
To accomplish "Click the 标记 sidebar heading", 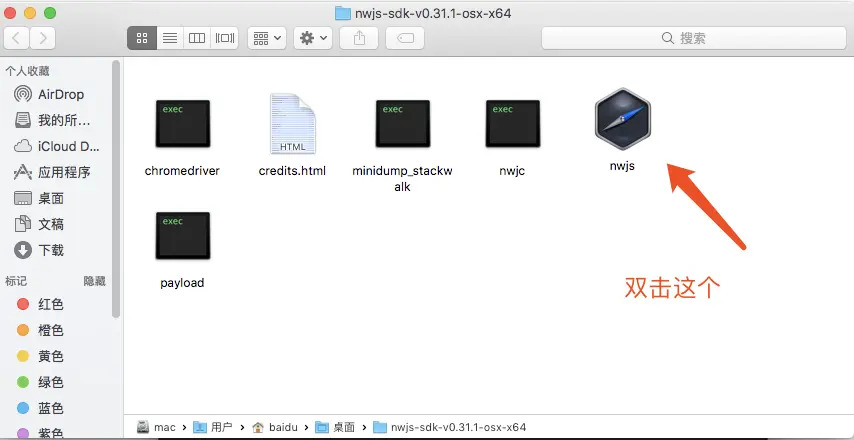I will click(16, 281).
